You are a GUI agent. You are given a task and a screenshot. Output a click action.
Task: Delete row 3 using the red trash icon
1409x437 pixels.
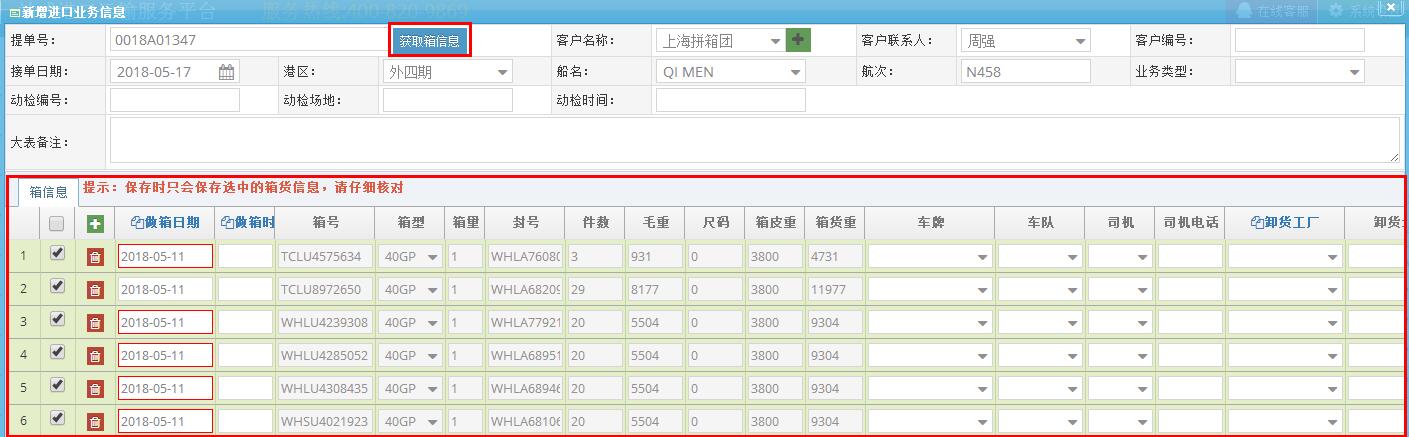[95, 324]
